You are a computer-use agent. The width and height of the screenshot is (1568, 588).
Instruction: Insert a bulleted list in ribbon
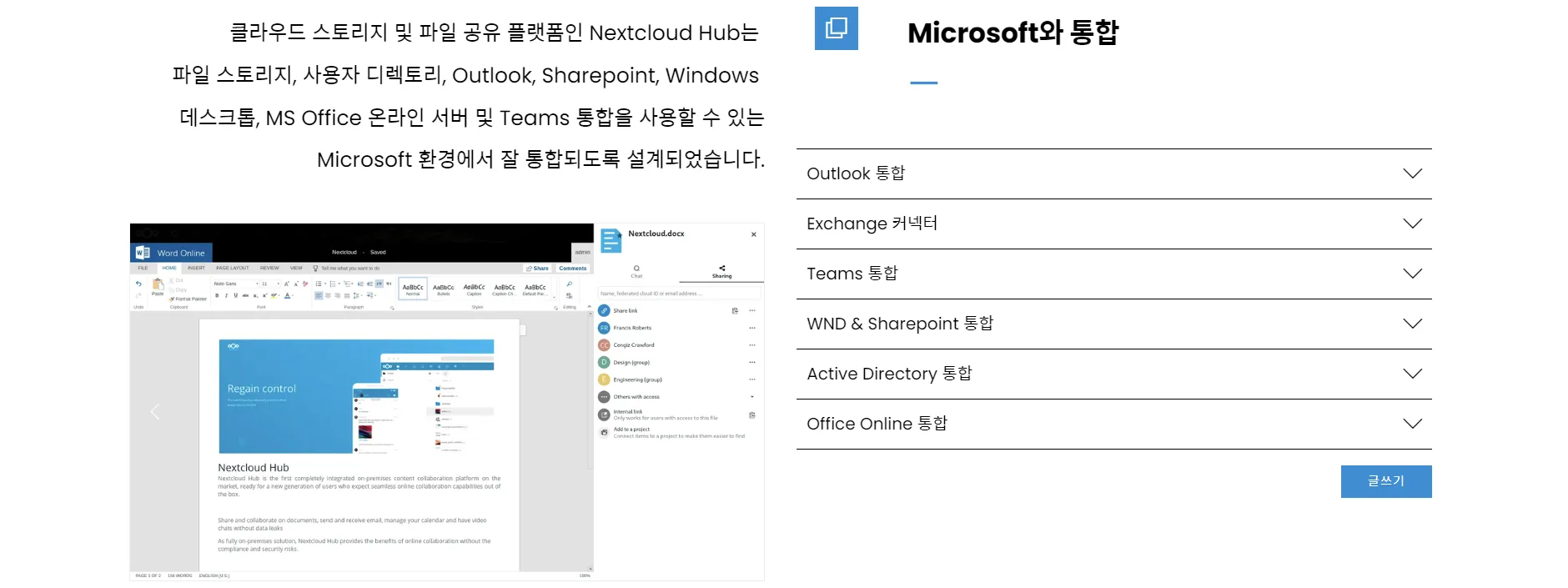(319, 284)
